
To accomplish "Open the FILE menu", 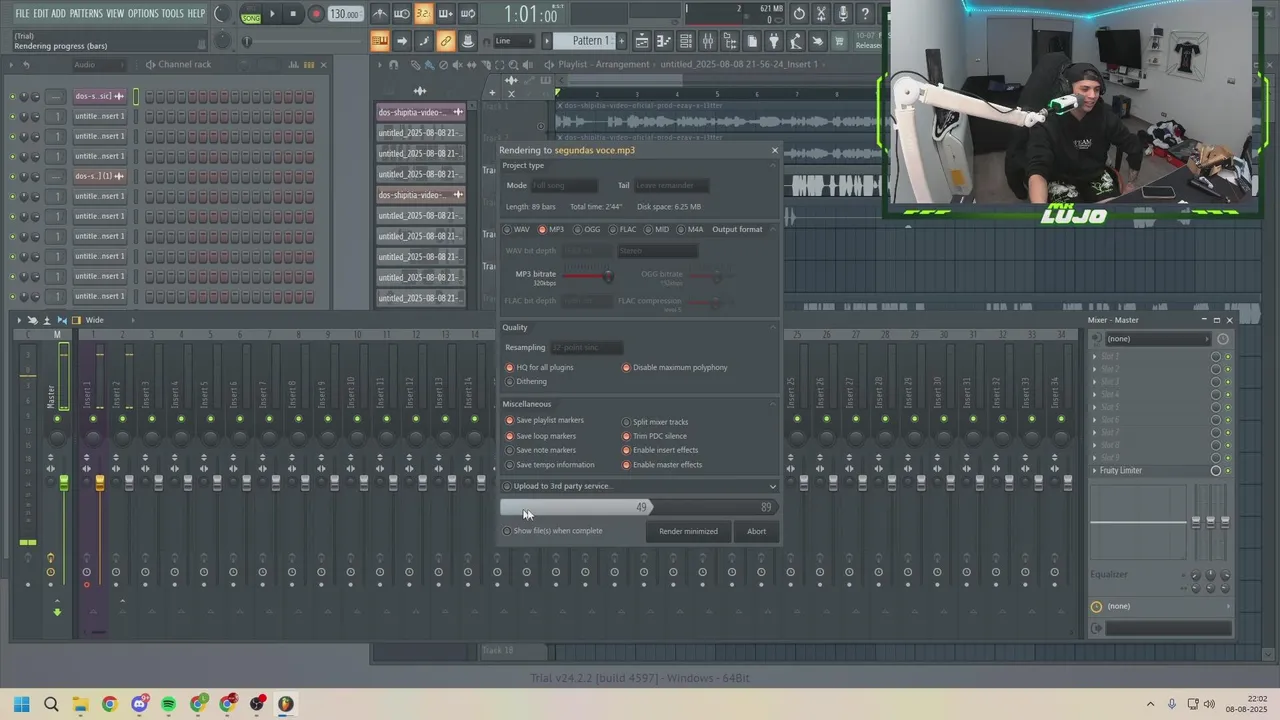I will click(22, 14).
